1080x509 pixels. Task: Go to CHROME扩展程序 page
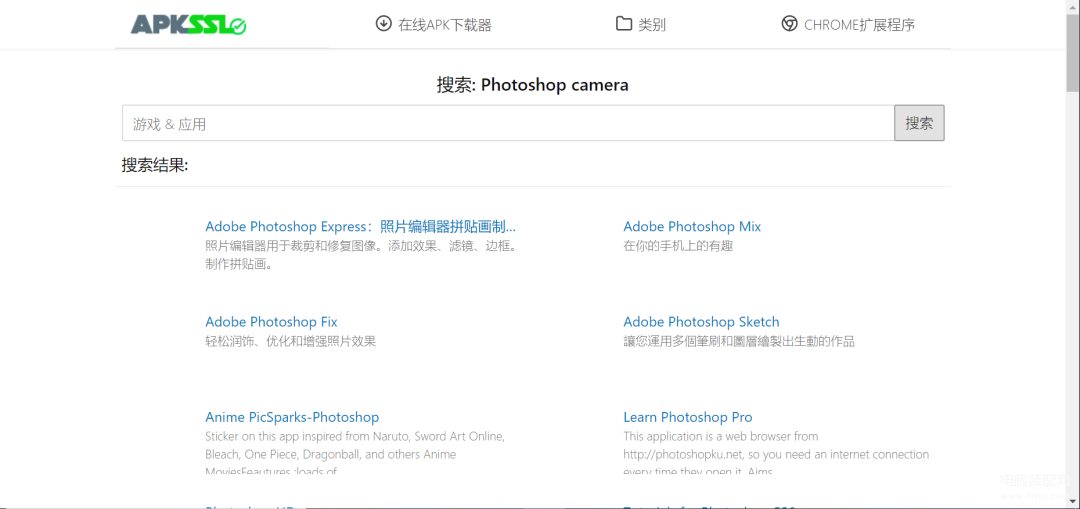coord(860,25)
